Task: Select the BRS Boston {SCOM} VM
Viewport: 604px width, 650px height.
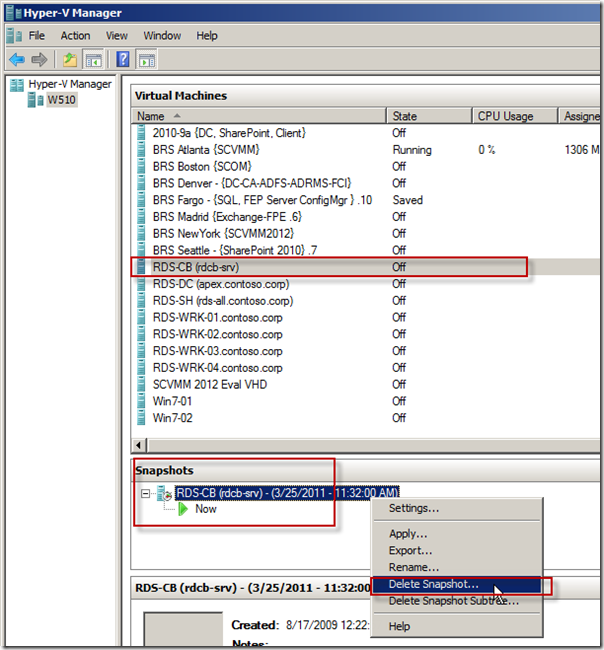Action: click(202, 167)
